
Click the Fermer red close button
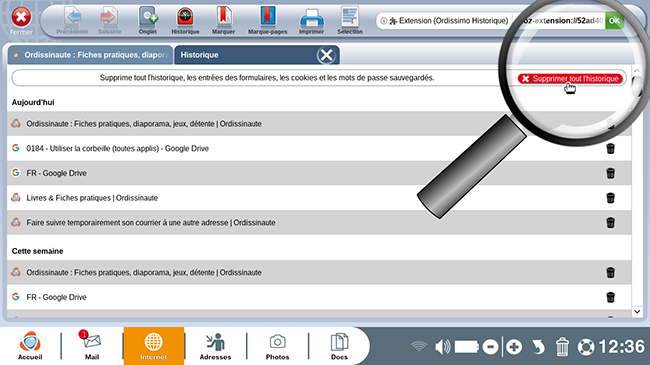(21, 20)
